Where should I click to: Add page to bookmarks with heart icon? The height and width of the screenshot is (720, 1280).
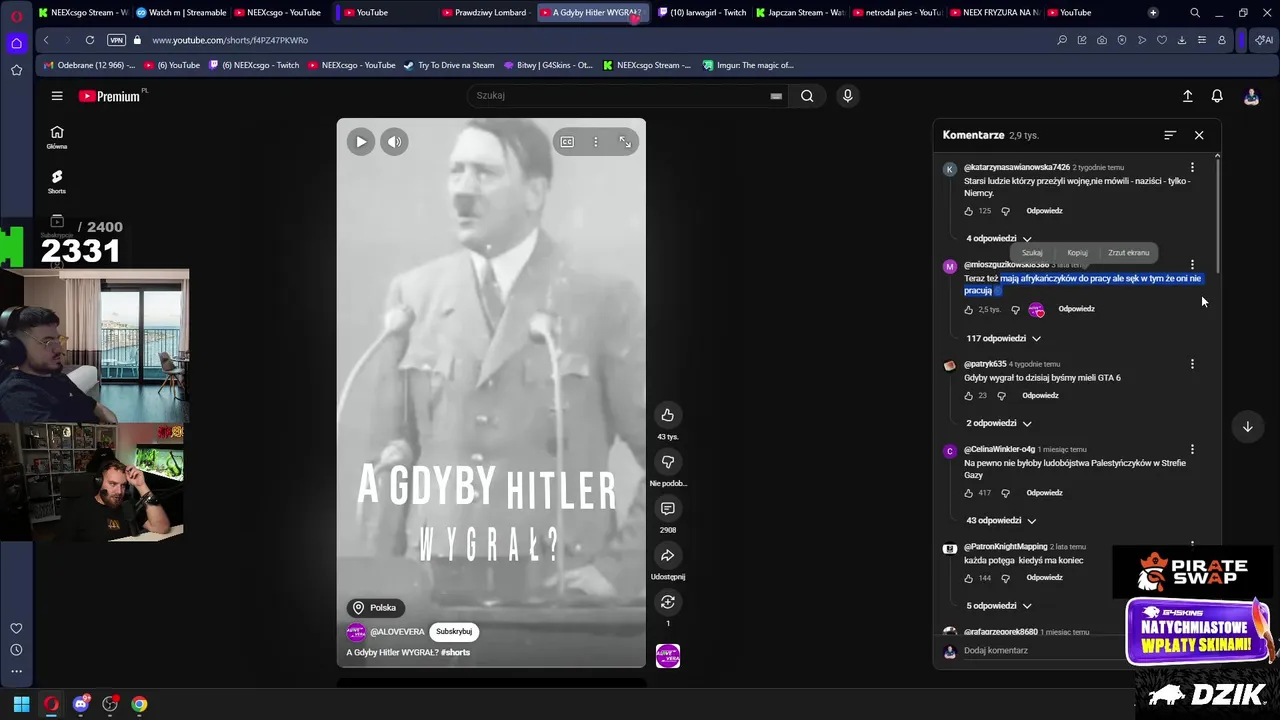[x=1161, y=40]
